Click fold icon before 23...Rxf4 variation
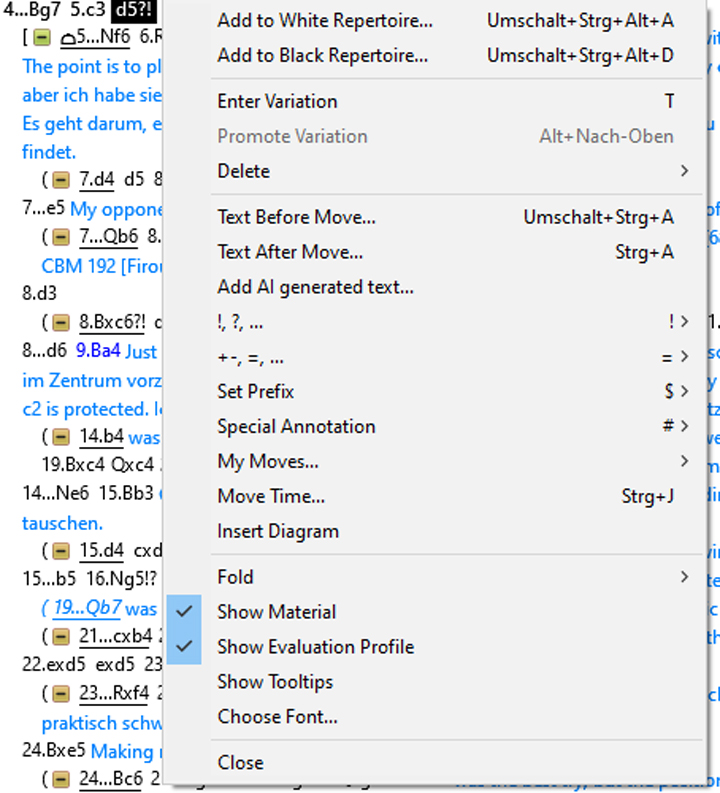Viewport: 720px width, 793px height. [x=61, y=693]
